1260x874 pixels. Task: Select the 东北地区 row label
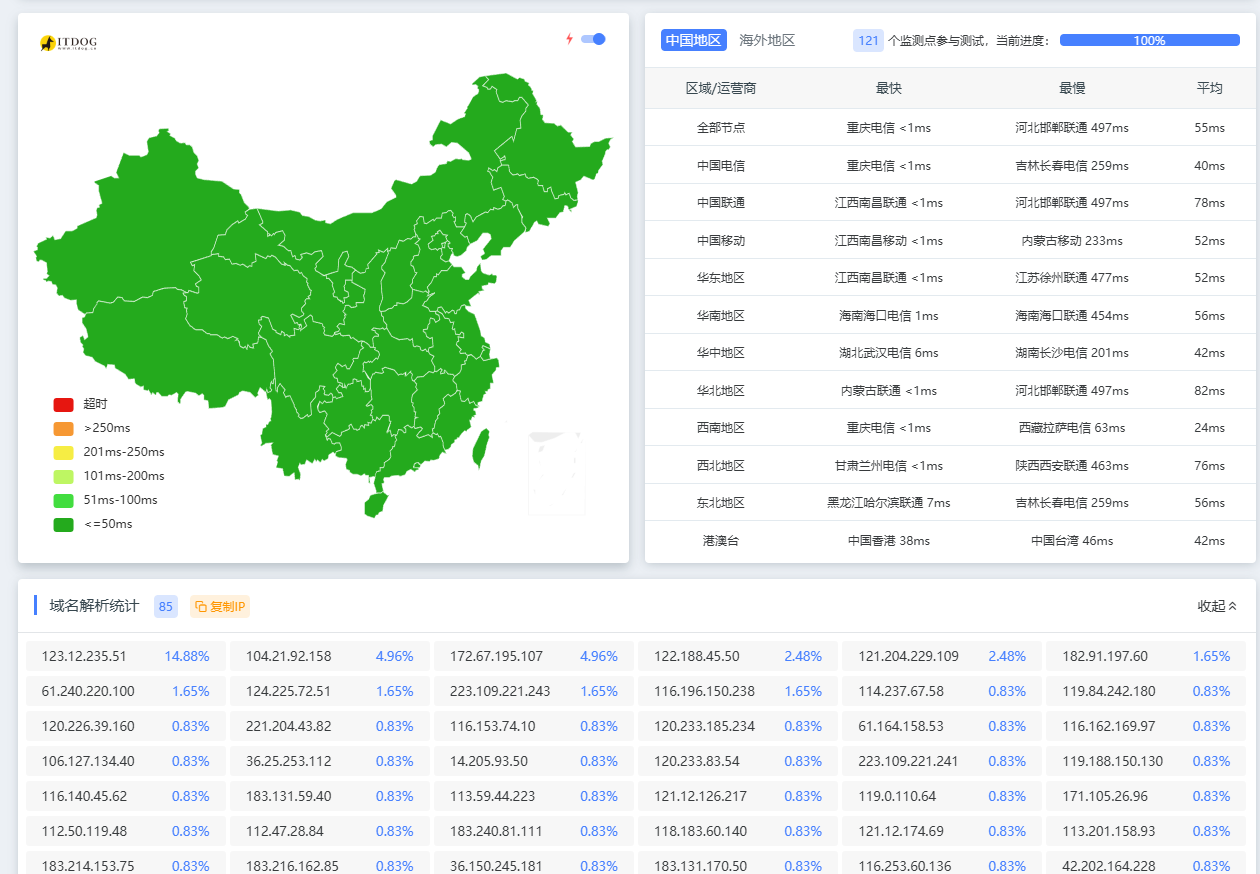pyautogui.click(x=721, y=503)
